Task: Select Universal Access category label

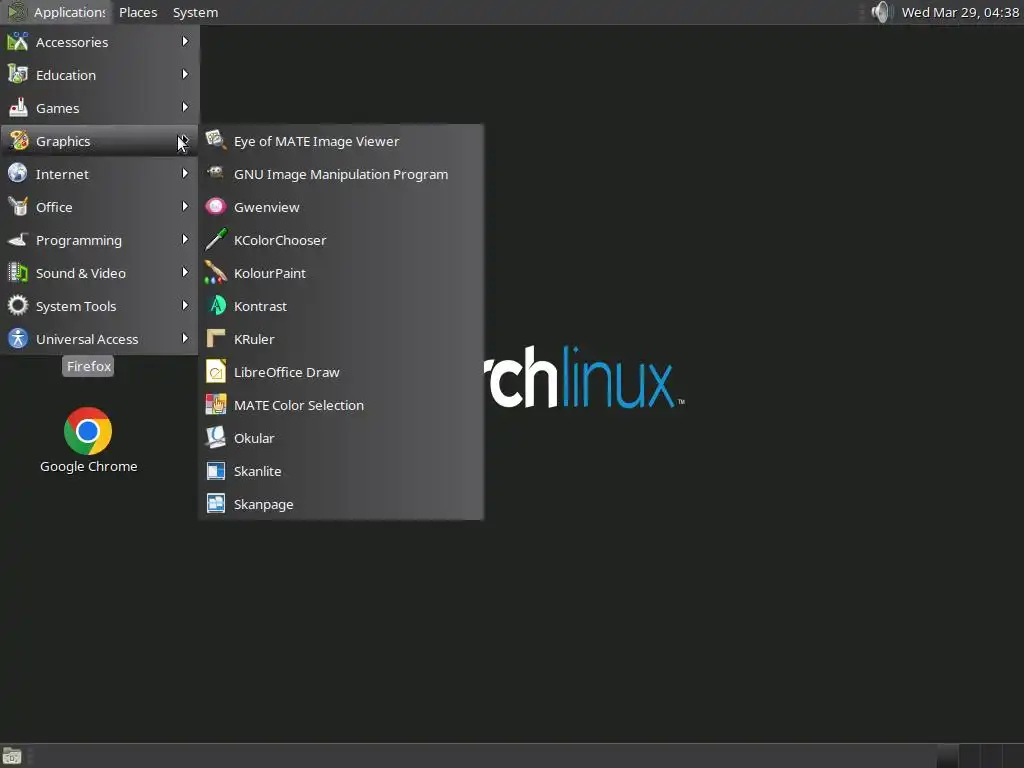Action: 87,339
